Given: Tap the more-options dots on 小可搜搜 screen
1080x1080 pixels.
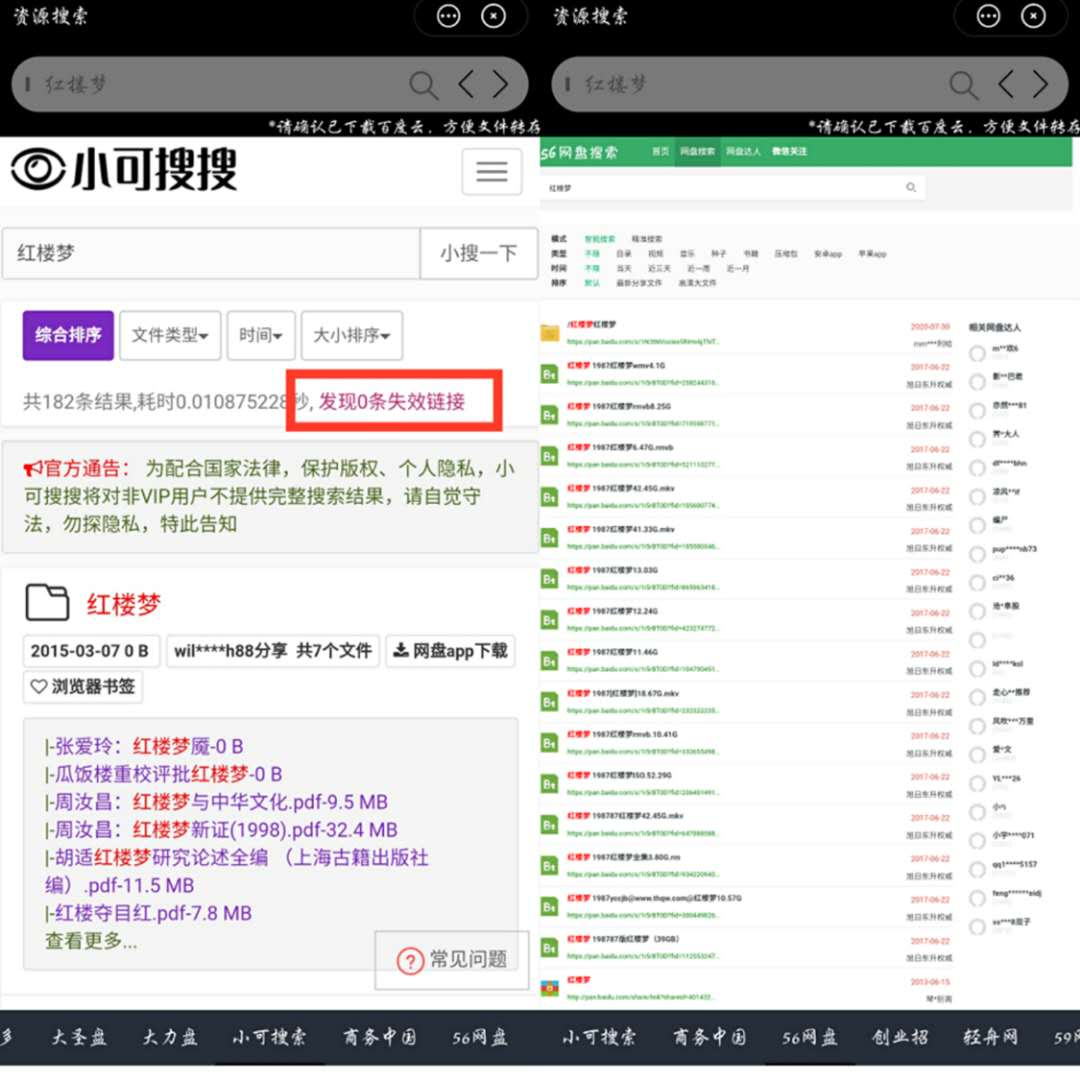Looking at the screenshot, I should coord(448,16).
